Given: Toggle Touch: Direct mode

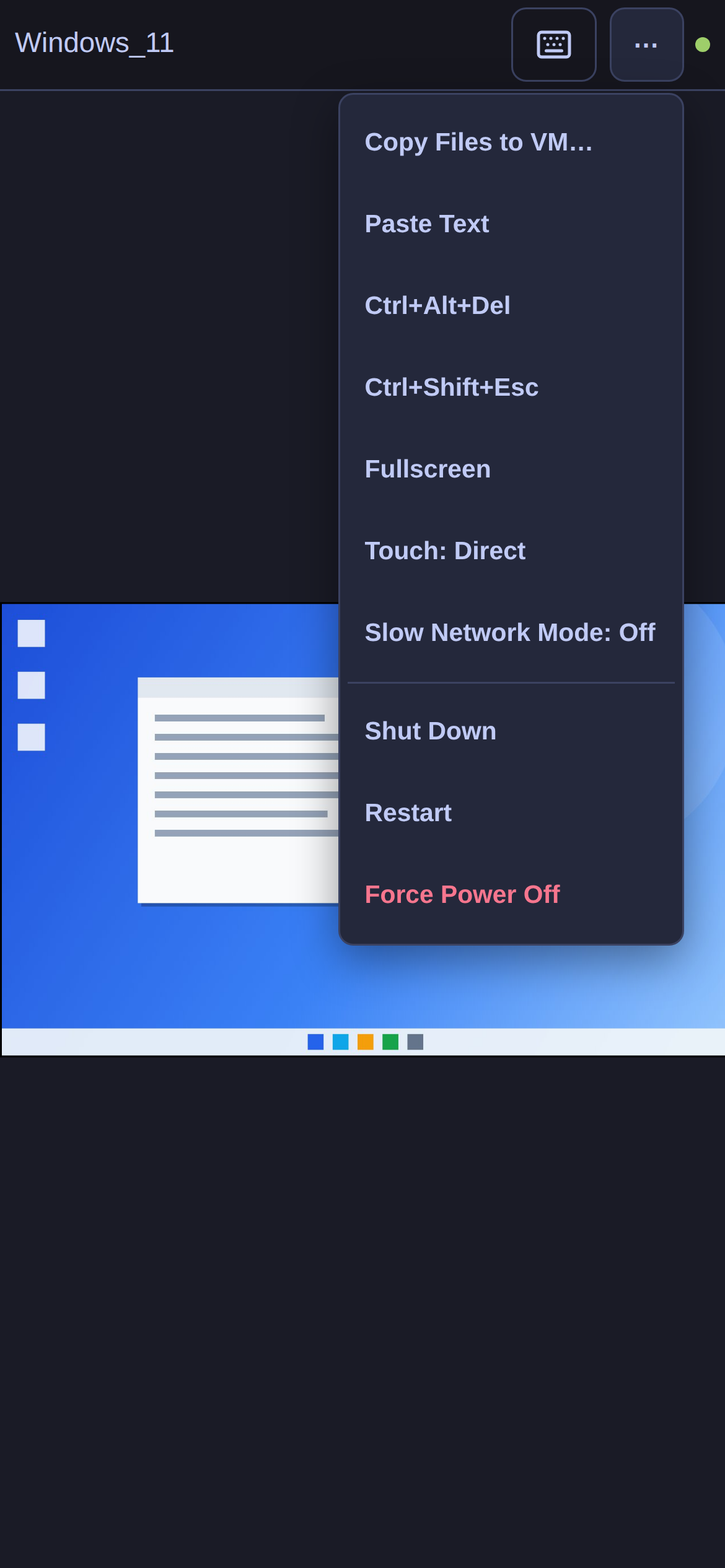Looking at the screenshot, I should click(511, 551).
